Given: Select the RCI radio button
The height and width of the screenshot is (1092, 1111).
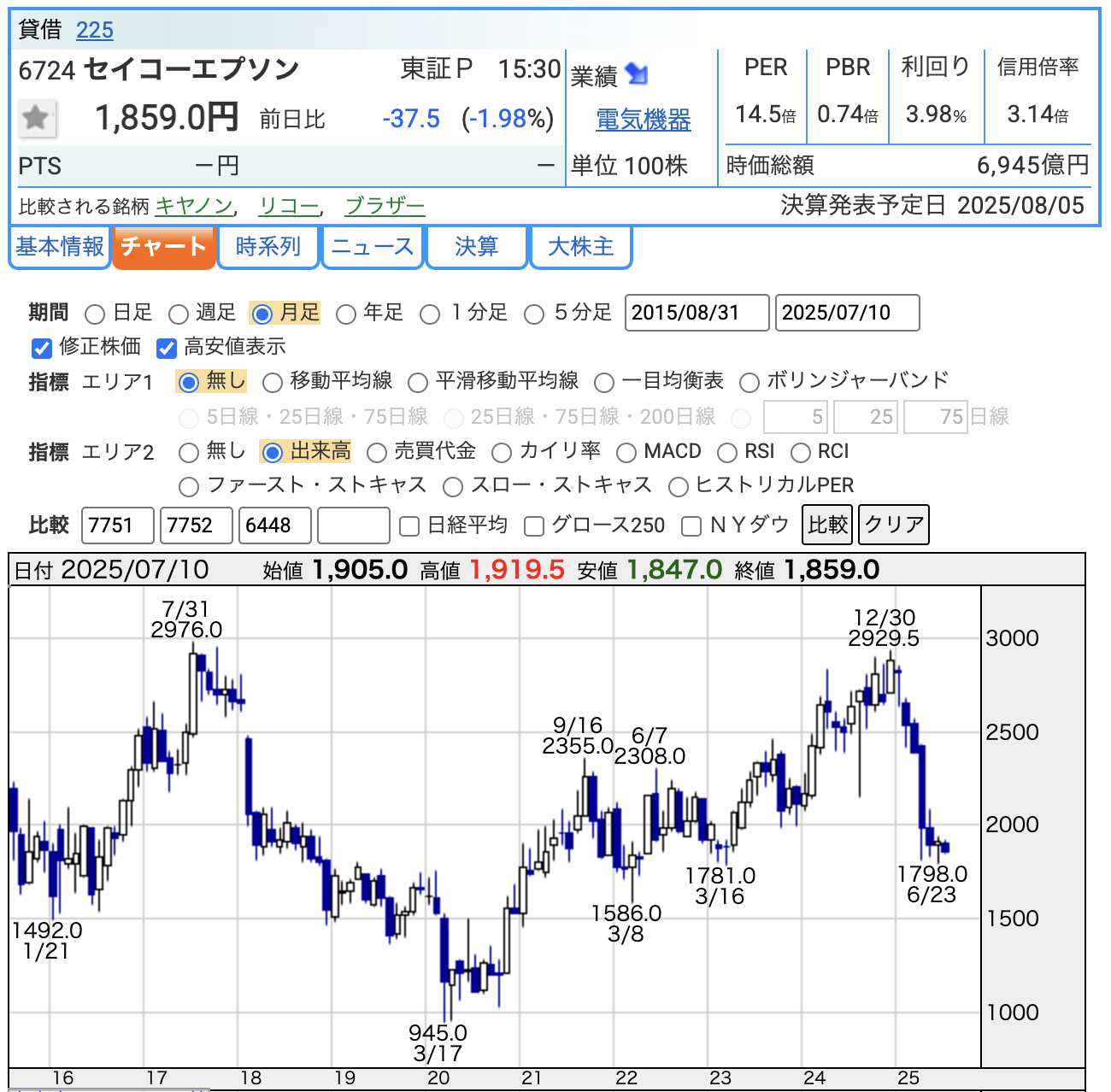Looking at the screenshot, I should 800,452.
